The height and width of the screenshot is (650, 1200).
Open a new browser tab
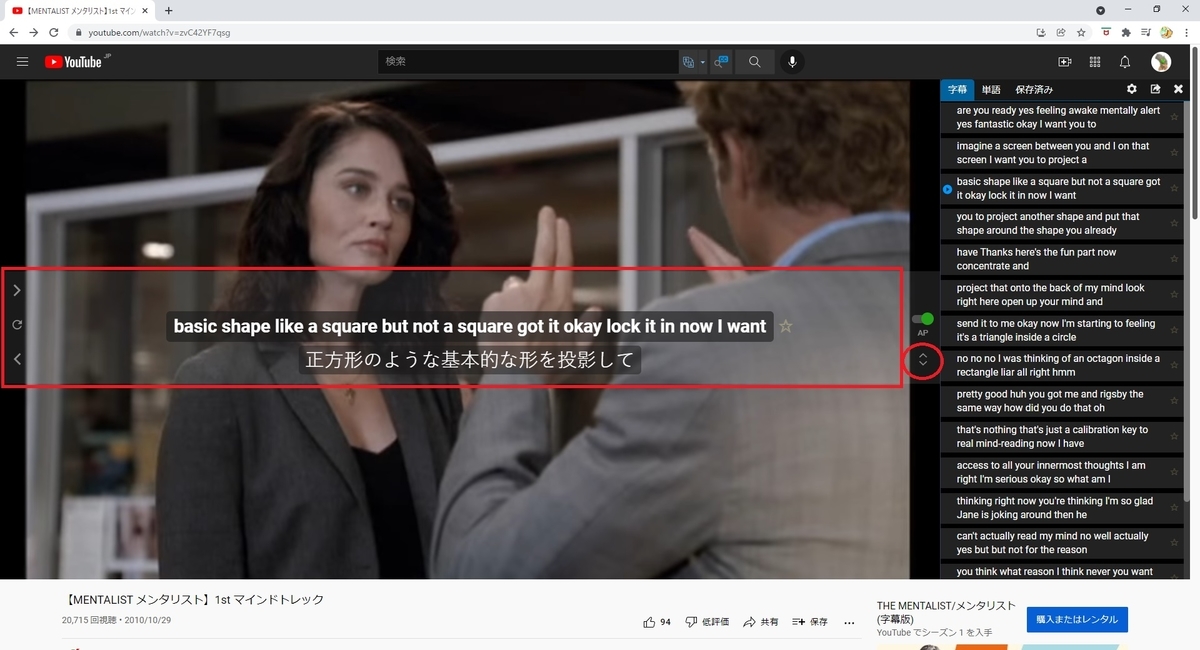168,10
